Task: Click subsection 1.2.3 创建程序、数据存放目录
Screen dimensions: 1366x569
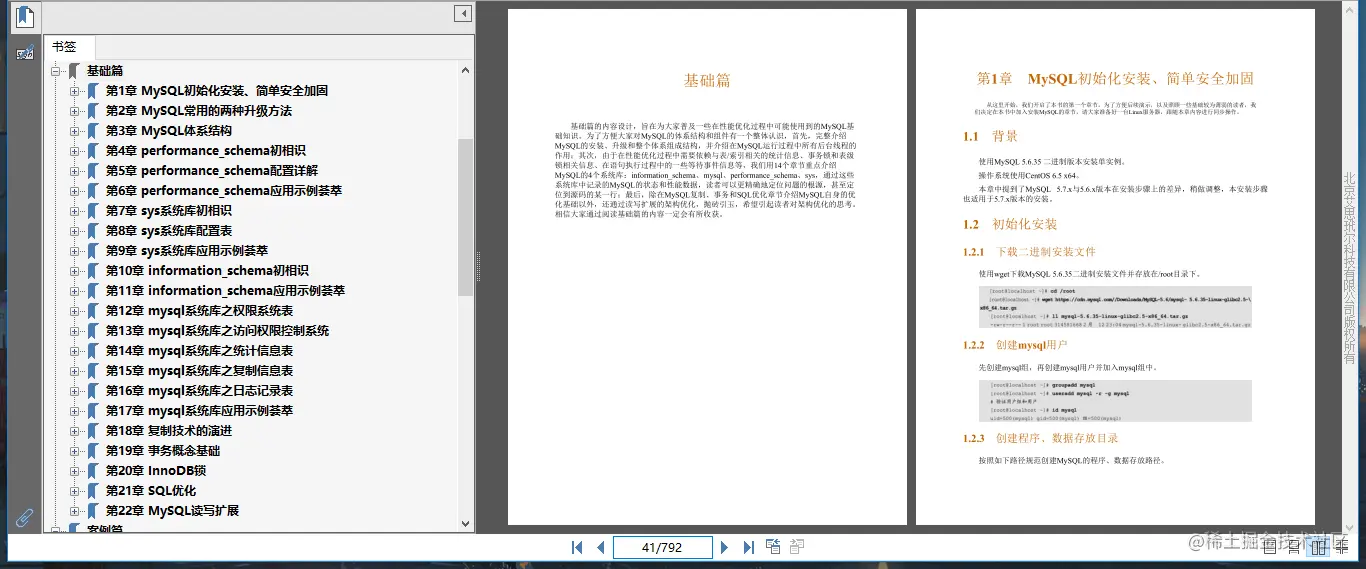Action: pos(1041,438)
